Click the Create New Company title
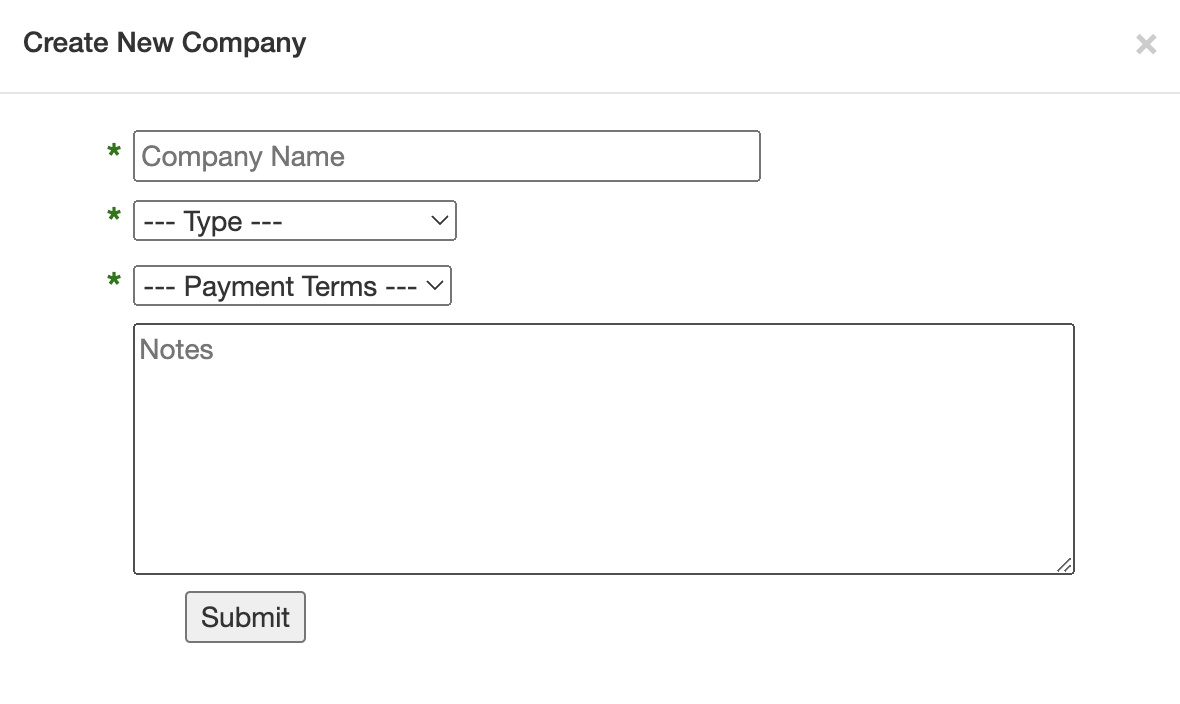Screen dimensions: 1180x704 [164, 43]
